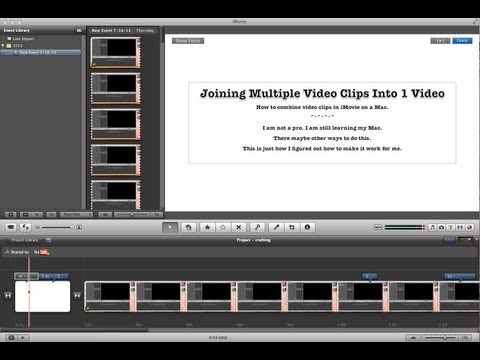Image resolution: width=480 pixels, height=360 pixels.
Task: Open the voiceover microphone tool
Action: pos(276,227)
